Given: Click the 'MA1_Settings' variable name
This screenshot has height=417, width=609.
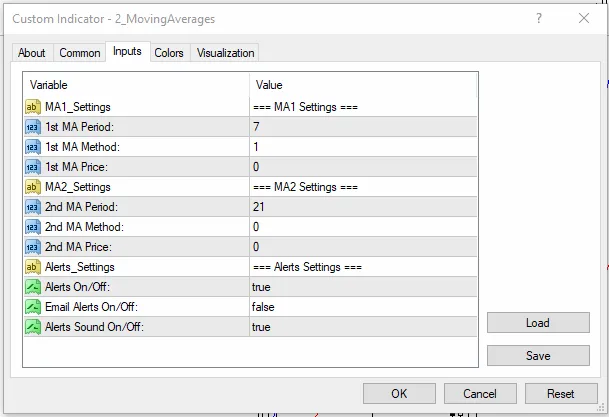Looking at the screenshot, I should click(x=78, y=107).
